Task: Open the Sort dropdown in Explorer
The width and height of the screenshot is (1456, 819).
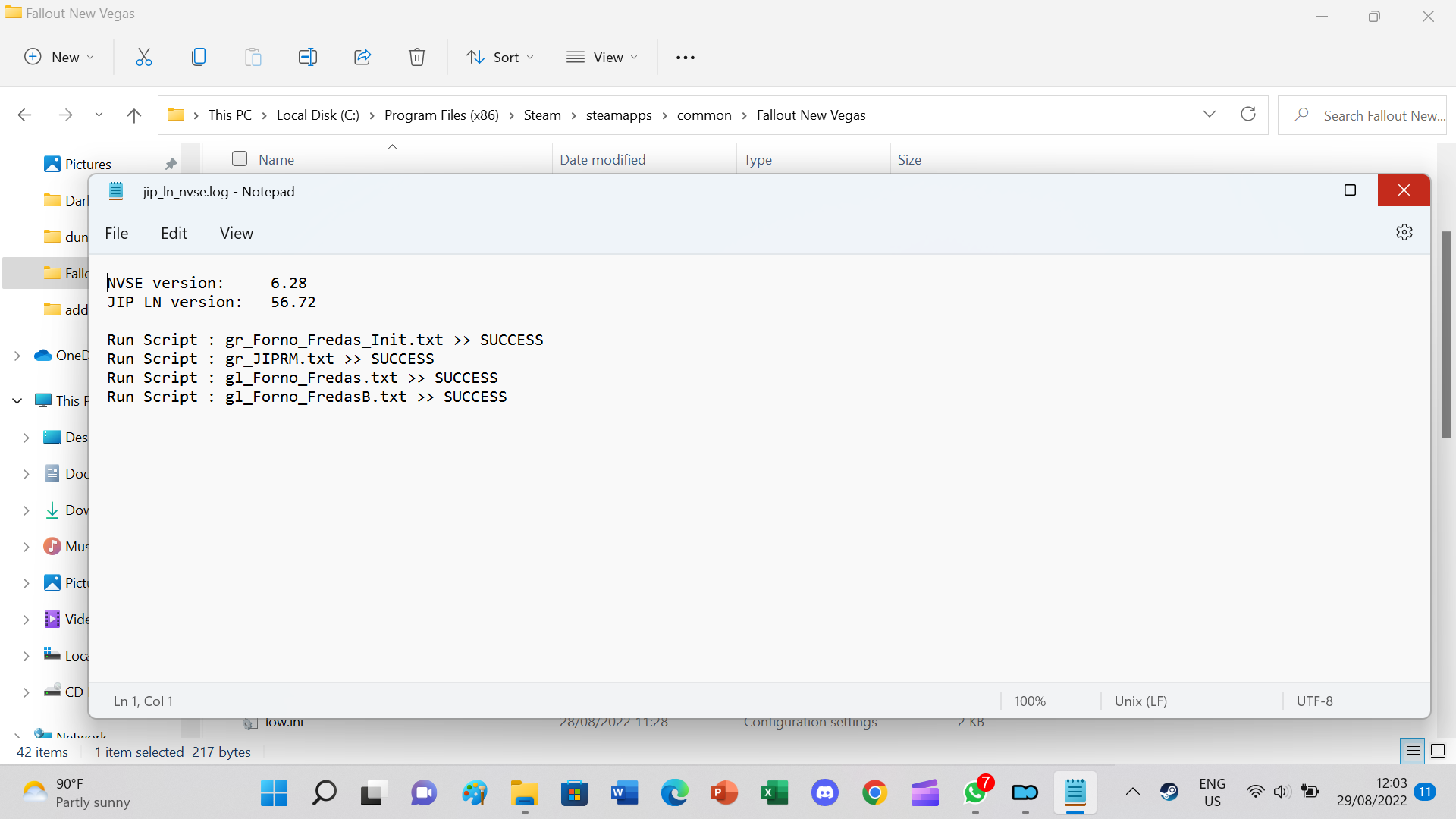Action: point(500,57)
